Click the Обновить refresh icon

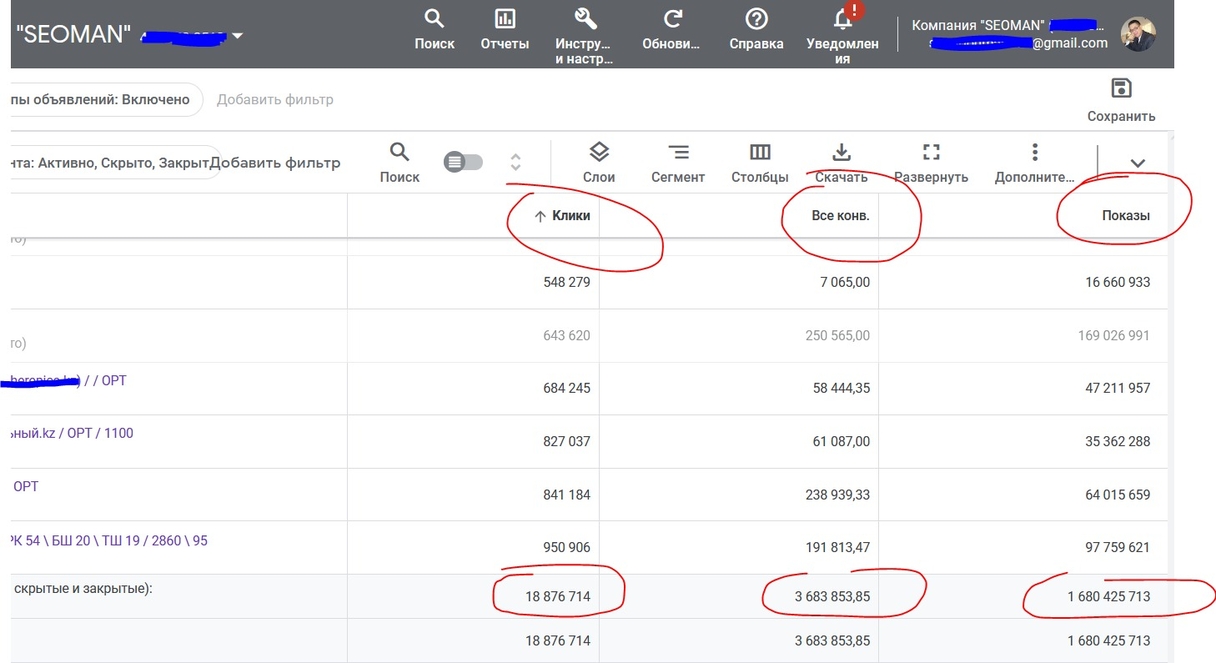click(x=673, y=19)
